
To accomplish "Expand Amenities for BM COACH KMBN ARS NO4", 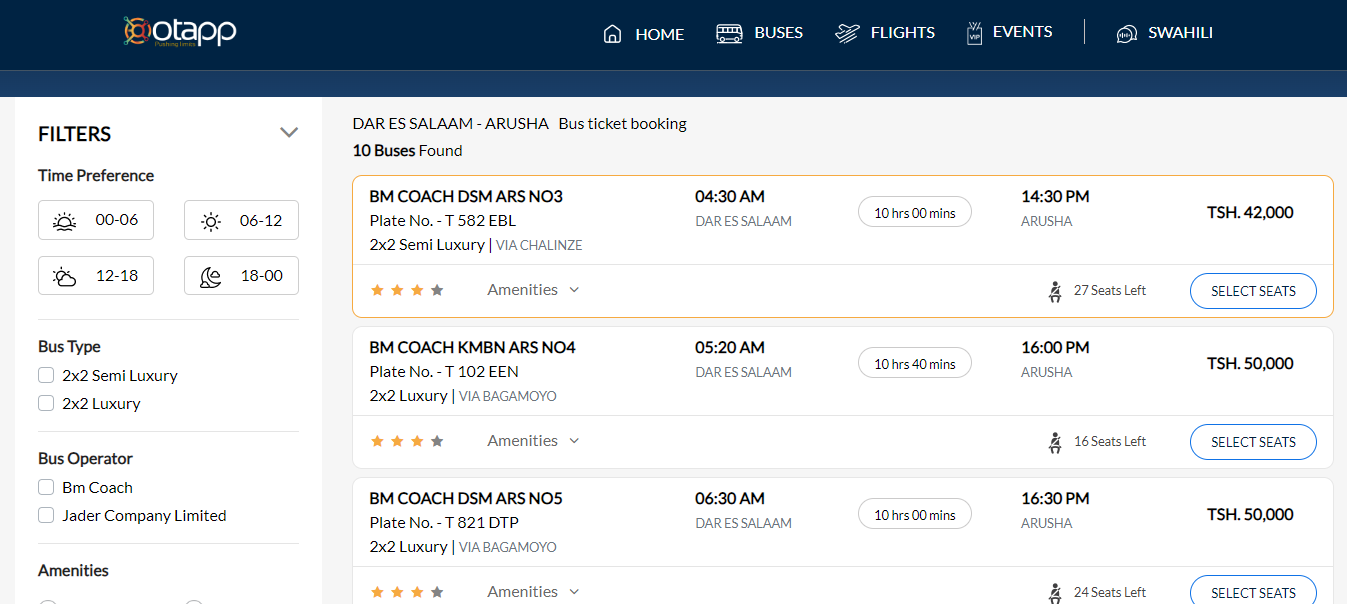I will point(533,441).
